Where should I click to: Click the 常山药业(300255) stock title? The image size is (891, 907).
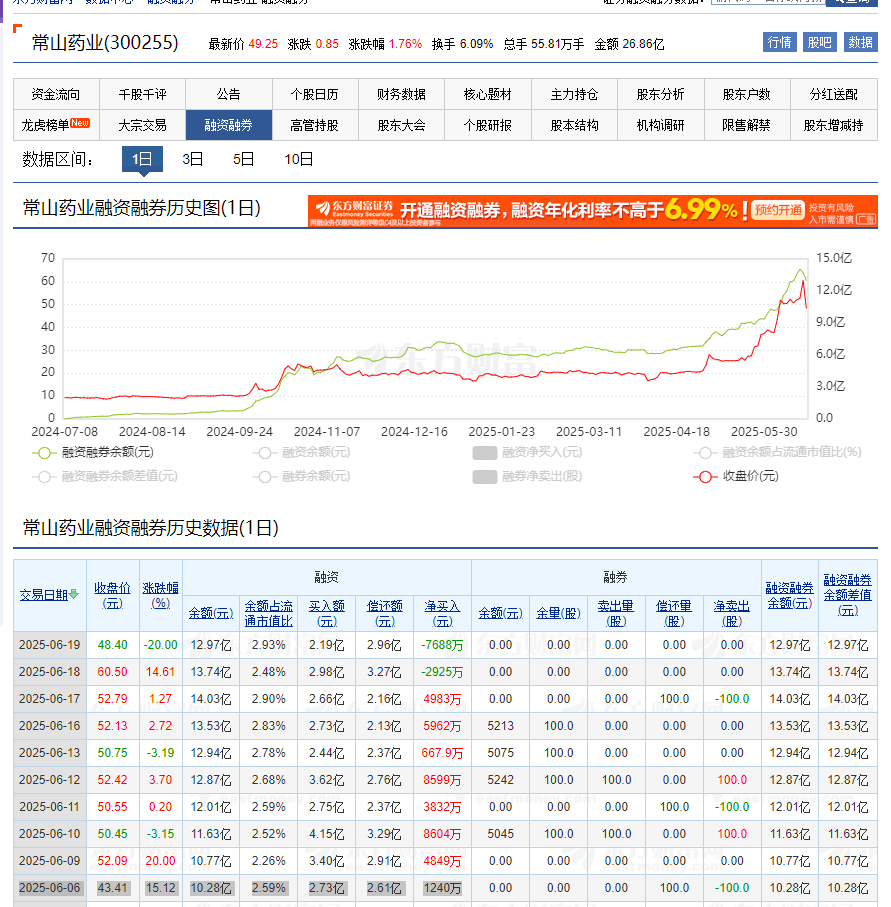pos(105,43)
